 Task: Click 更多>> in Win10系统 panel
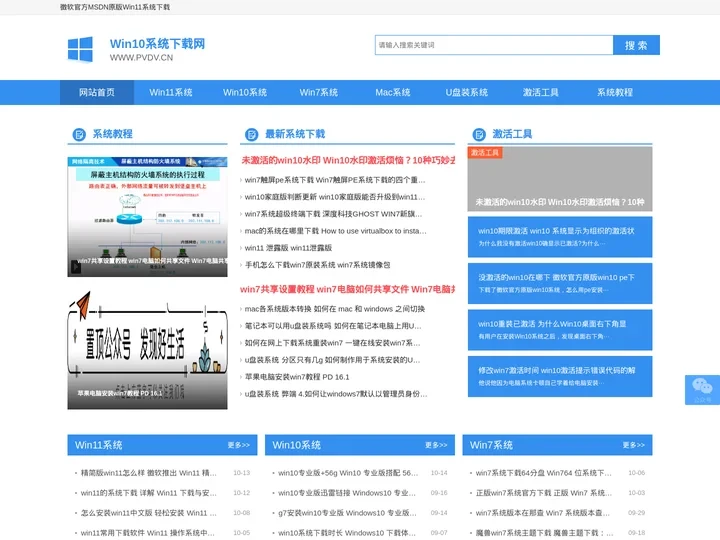click(436, 445)
